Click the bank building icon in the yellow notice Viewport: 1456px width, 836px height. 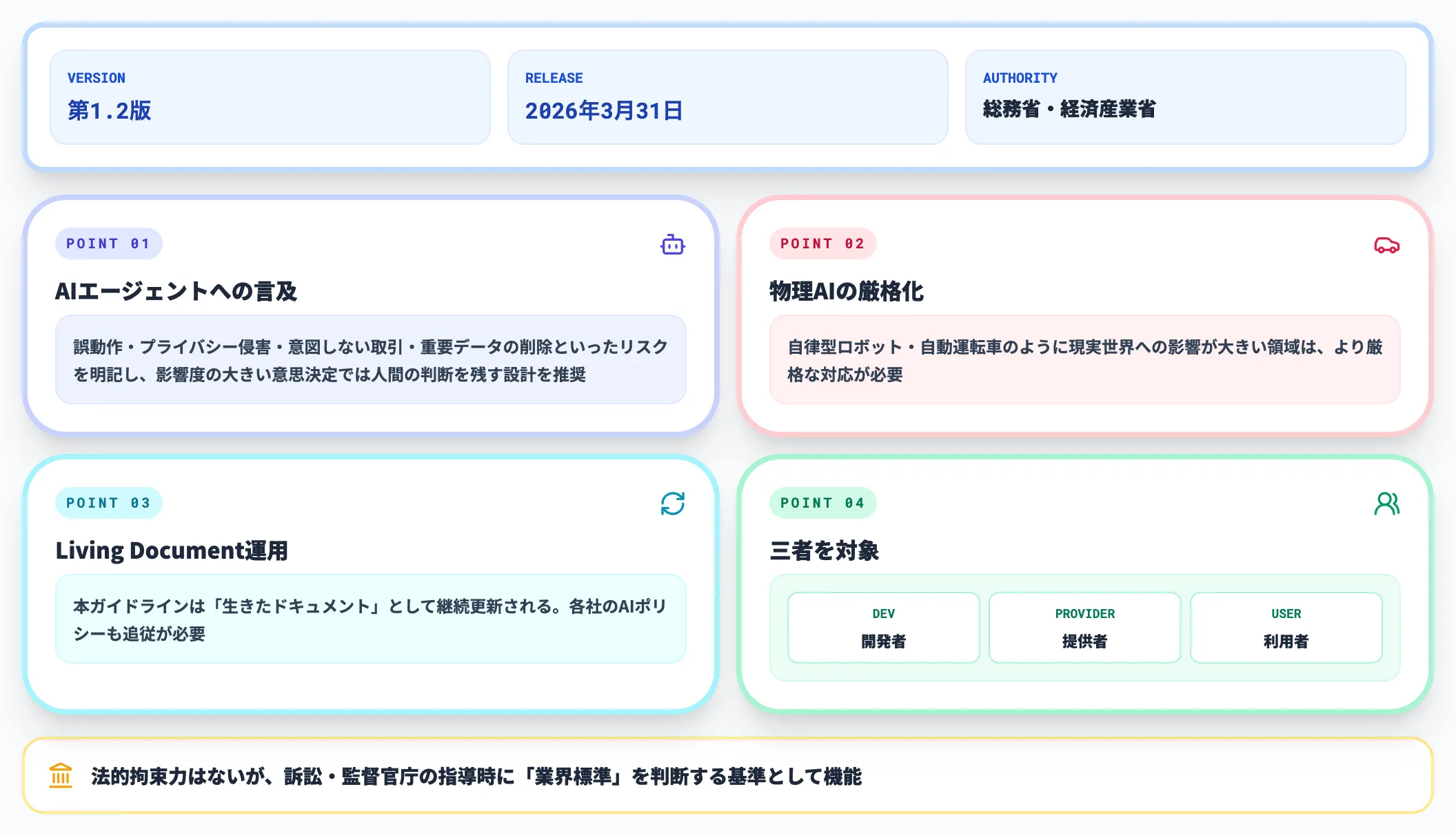tap(61, 775)
